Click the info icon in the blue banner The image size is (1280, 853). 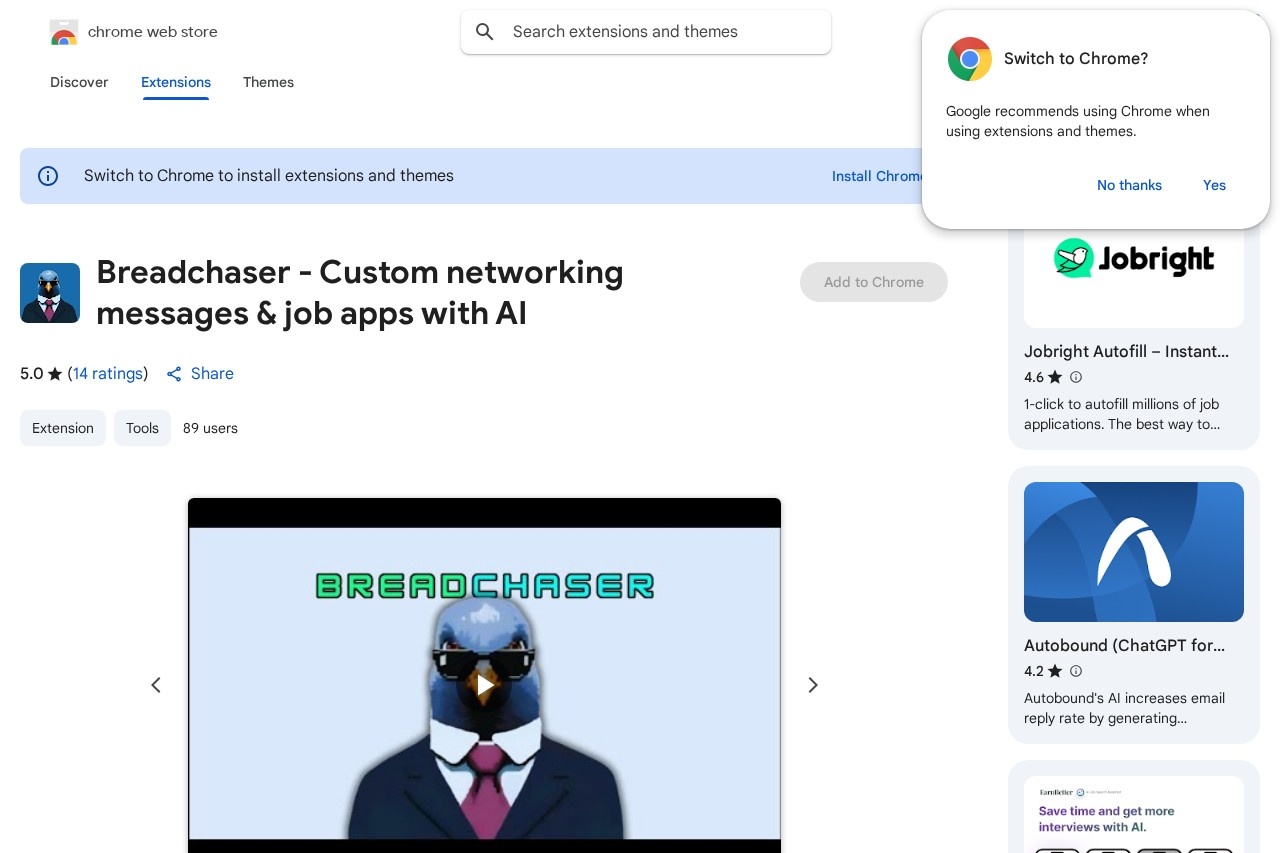tap(48, 176)
